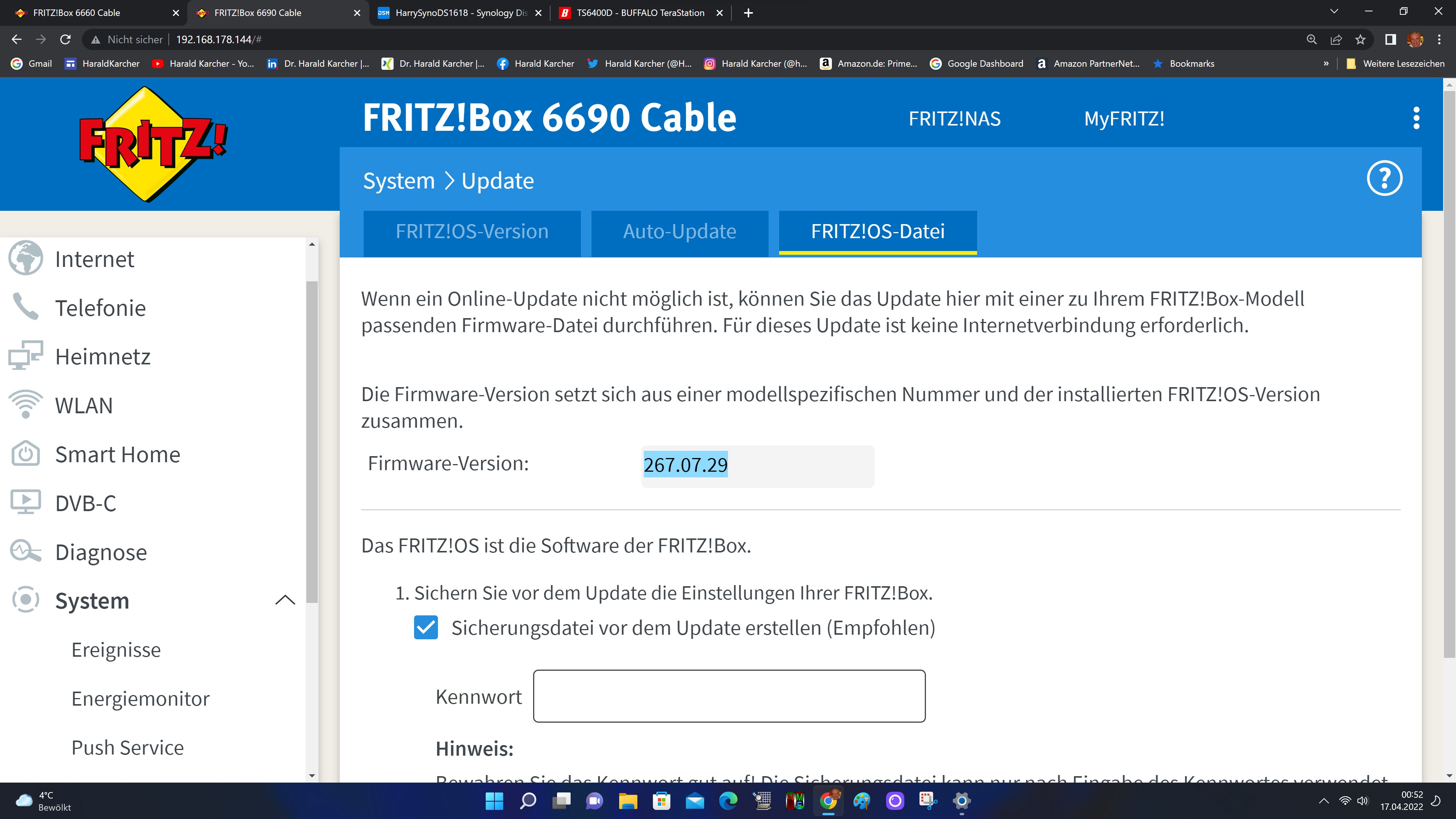This screenshot has height=819, width=1456.
Task: Expand the hidden bookmarks overflow arrow
Action: point(1326,64)
